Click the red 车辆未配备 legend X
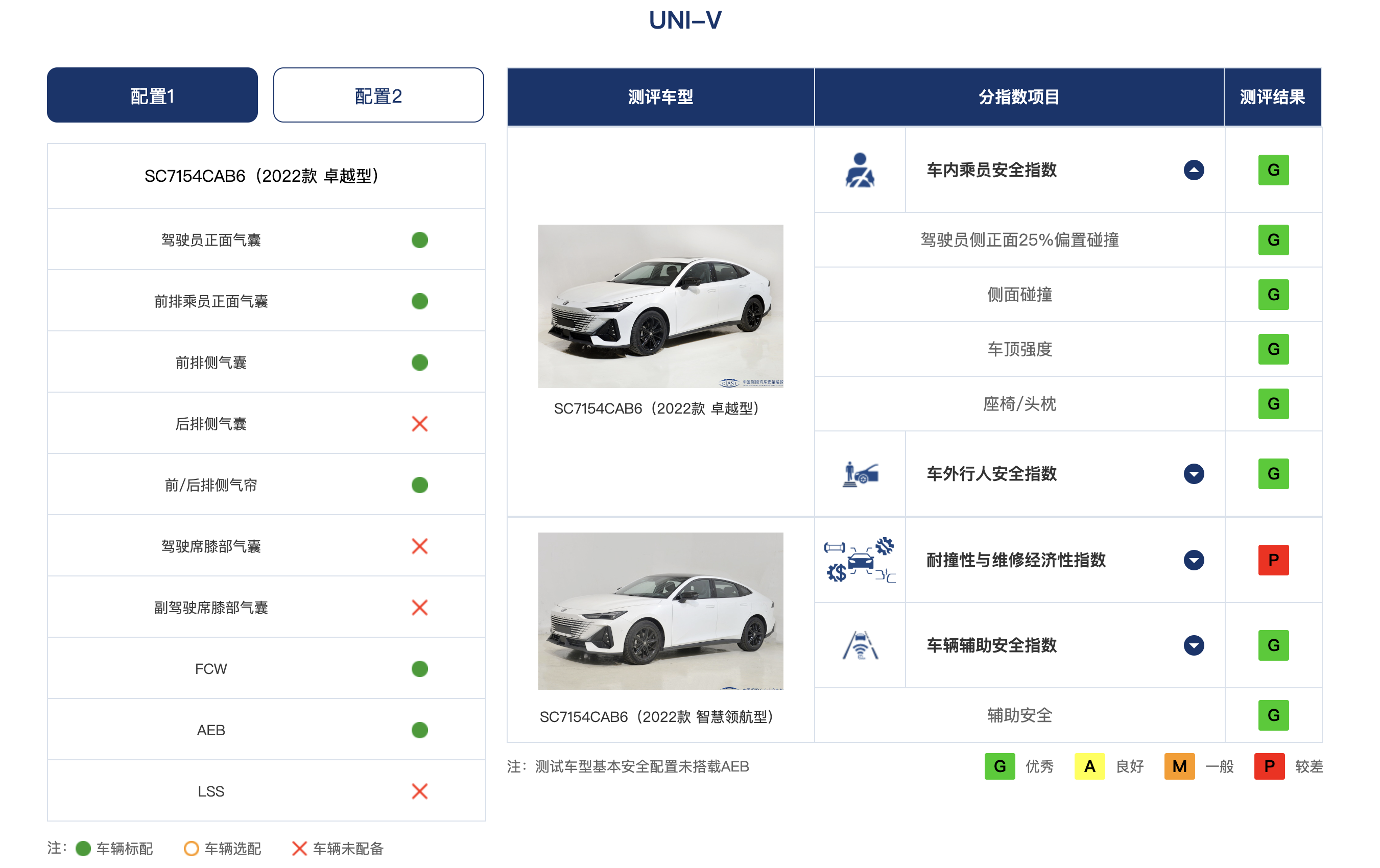1380x868 pixels. [x=299, y=849]
